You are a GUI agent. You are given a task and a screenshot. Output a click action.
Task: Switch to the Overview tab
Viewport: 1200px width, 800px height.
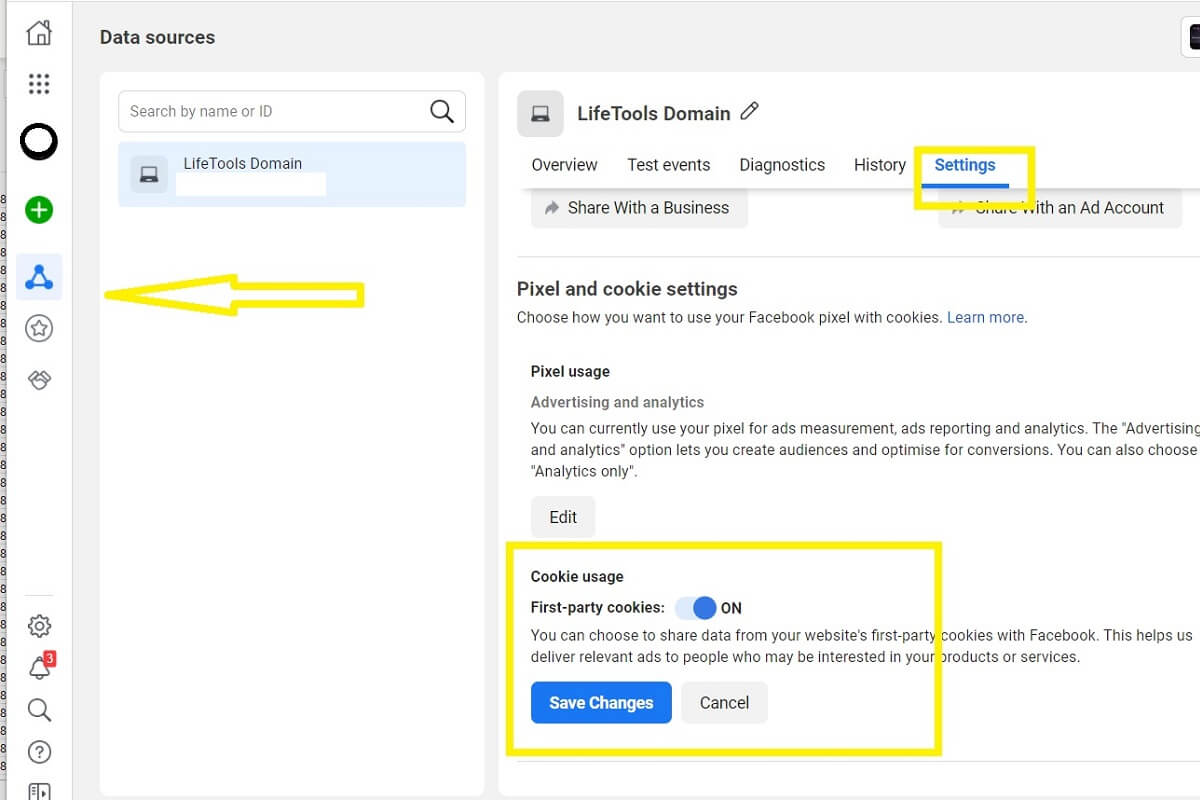point(564,165)
